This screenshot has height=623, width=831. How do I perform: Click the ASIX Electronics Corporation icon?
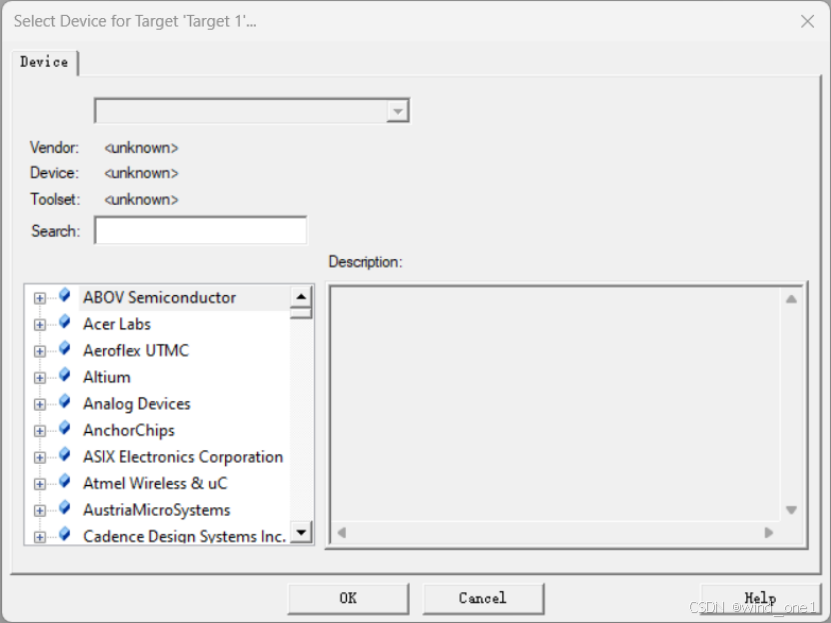(65, 455)
